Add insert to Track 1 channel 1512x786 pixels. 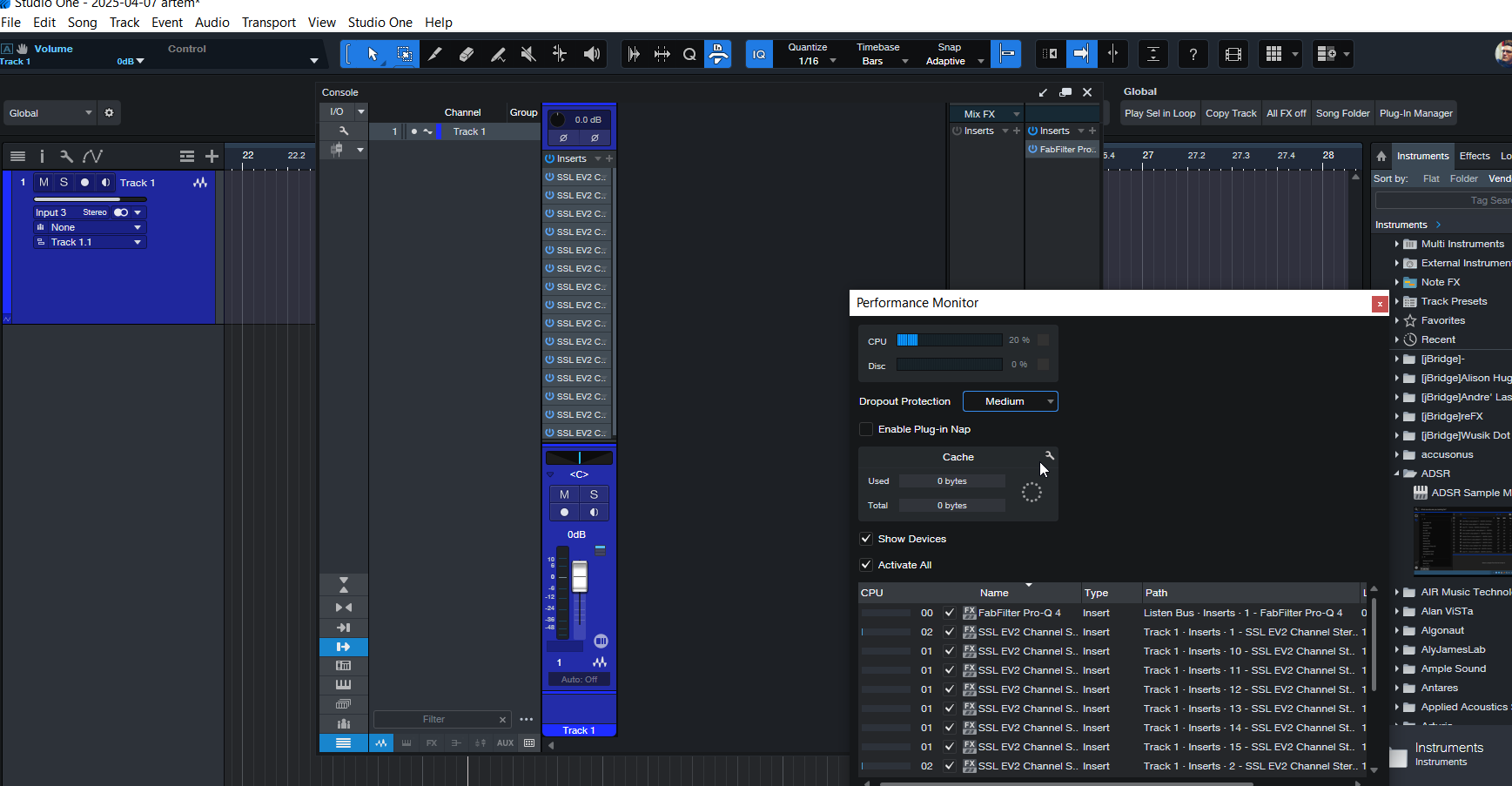609,158
